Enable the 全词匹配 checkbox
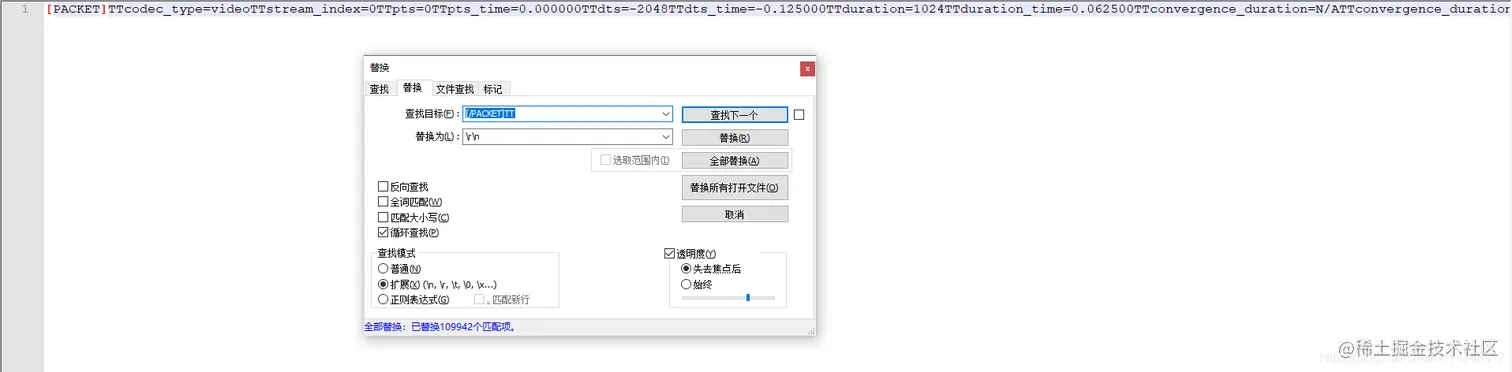This screenshot has width=1512, height=372. click(x=383, y=202)
